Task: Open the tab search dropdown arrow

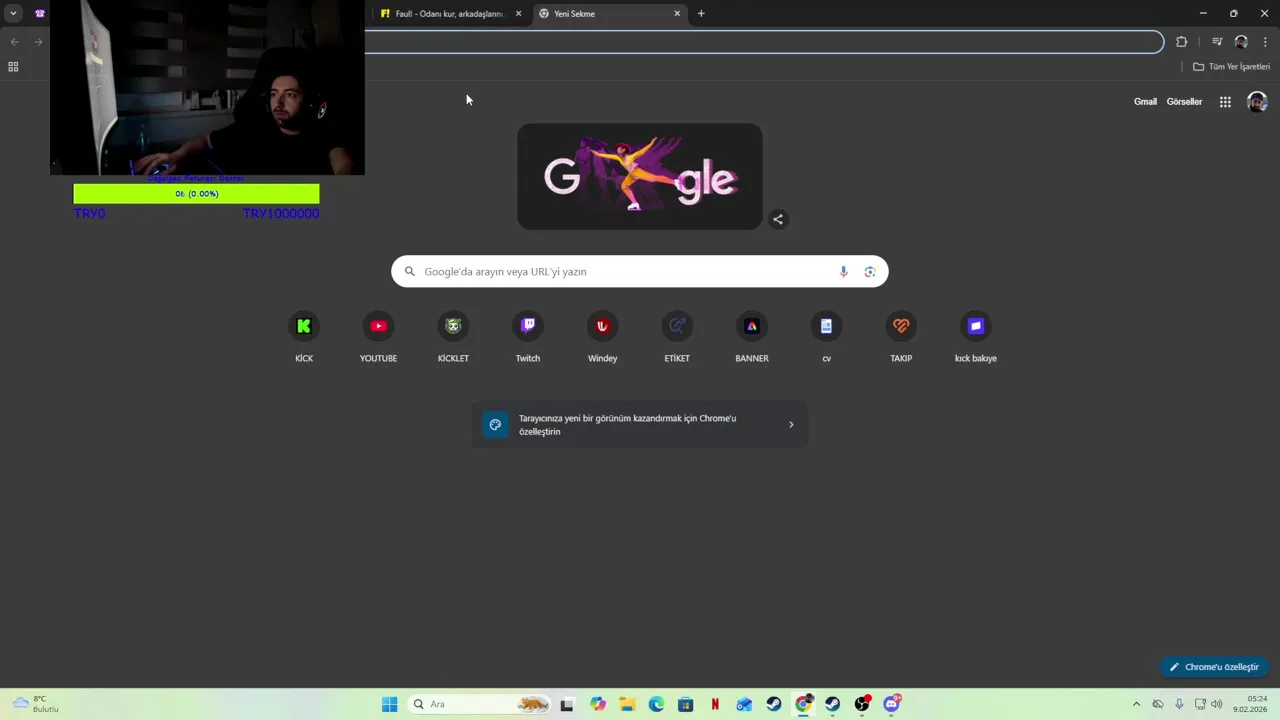Action: 13,13
